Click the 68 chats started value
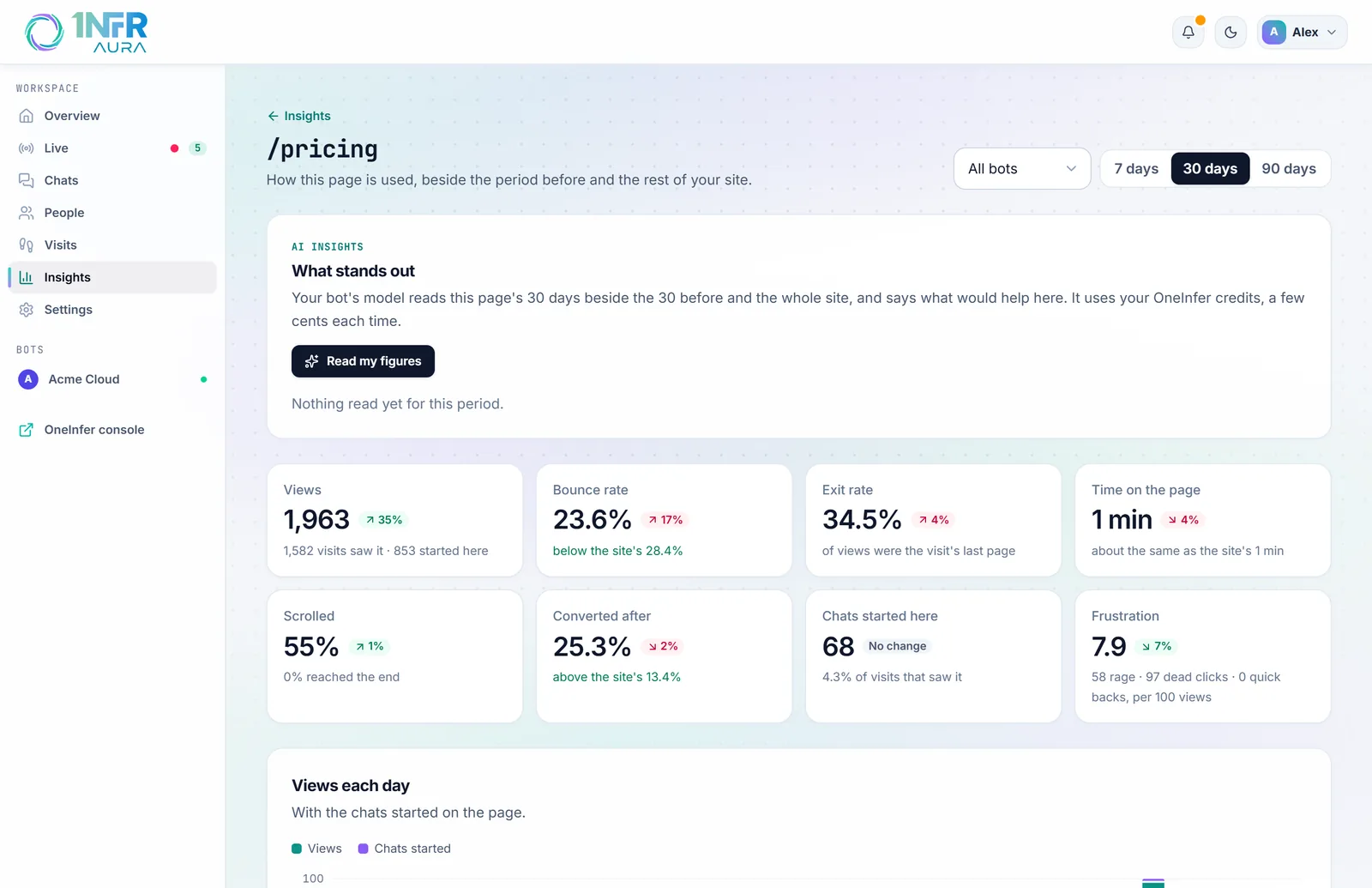The image size is (1372, 888). 839,646
